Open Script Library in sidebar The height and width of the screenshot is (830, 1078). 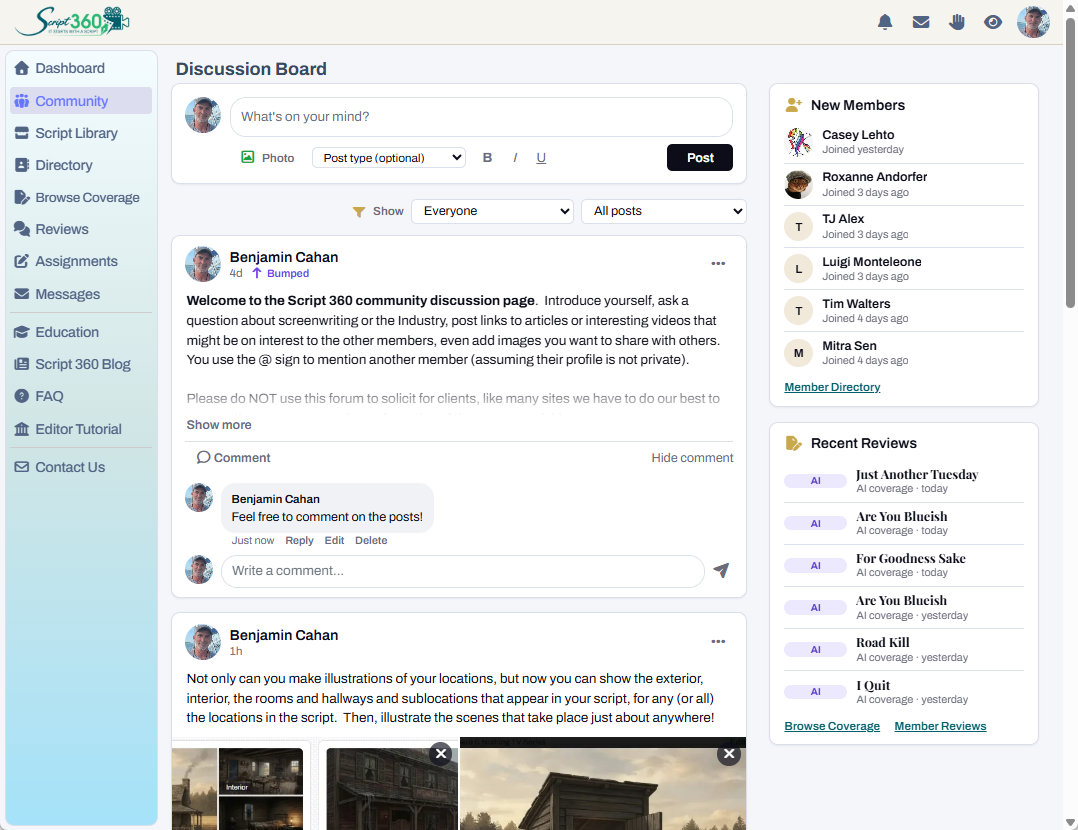tap(81, 133)
